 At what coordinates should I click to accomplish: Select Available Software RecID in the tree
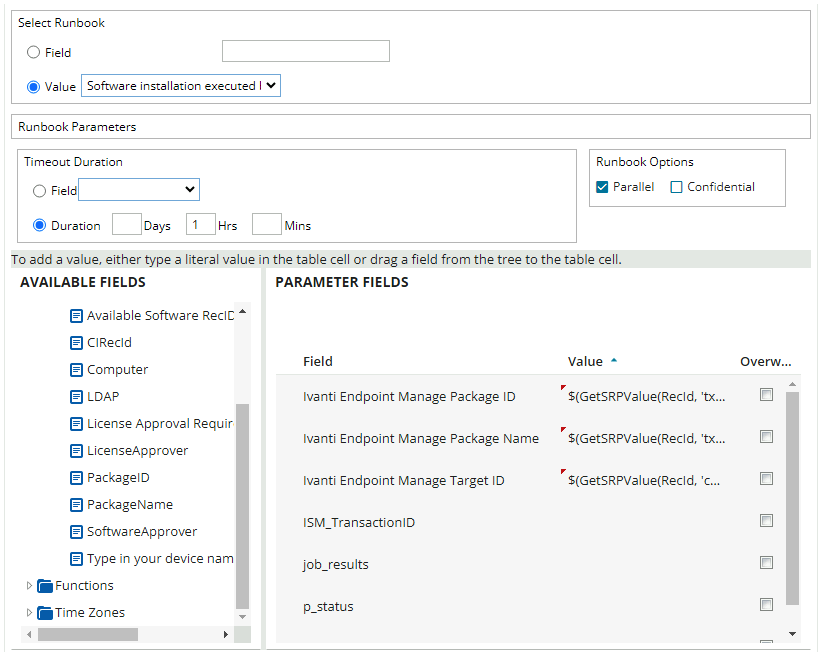click(161, 316)
